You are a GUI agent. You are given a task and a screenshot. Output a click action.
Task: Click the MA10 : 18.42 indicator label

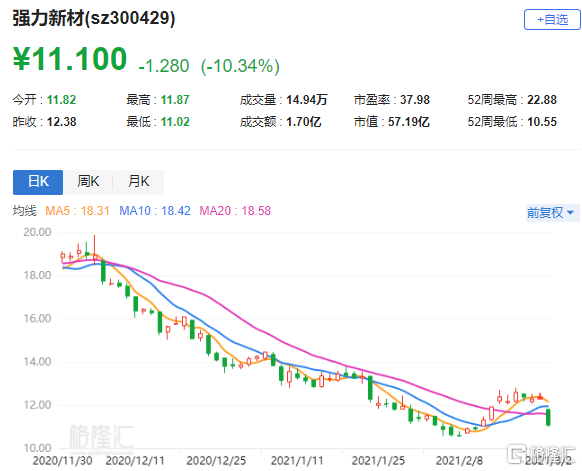pyautogui.click(x=155, y=211)
